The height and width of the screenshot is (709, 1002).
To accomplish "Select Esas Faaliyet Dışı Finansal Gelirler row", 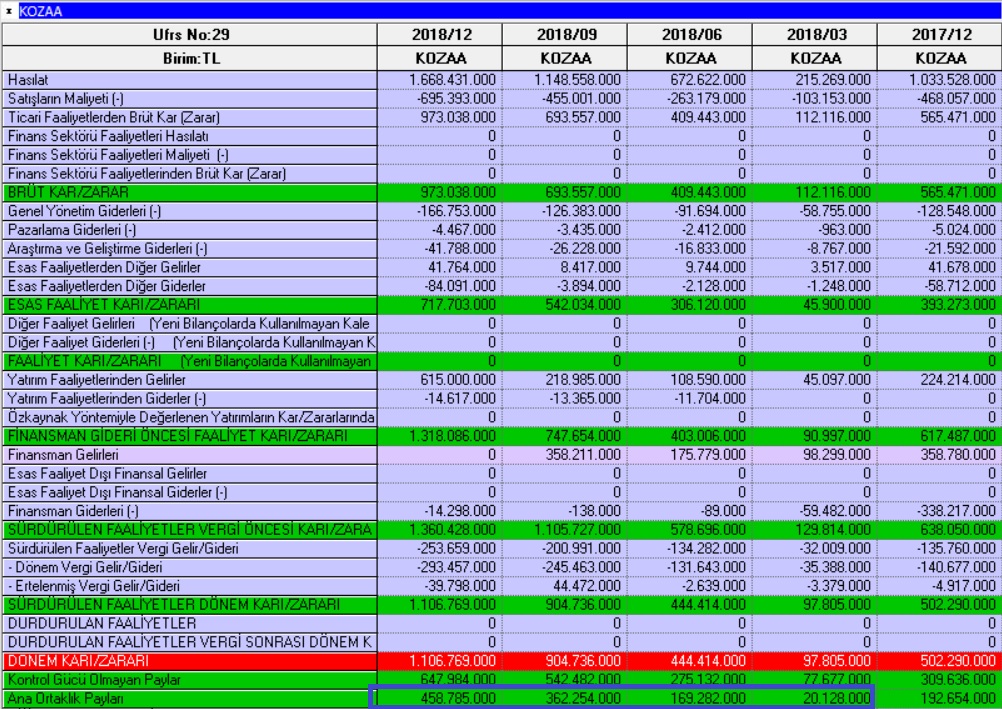I will pyautogui.click(x=190, y=473).
